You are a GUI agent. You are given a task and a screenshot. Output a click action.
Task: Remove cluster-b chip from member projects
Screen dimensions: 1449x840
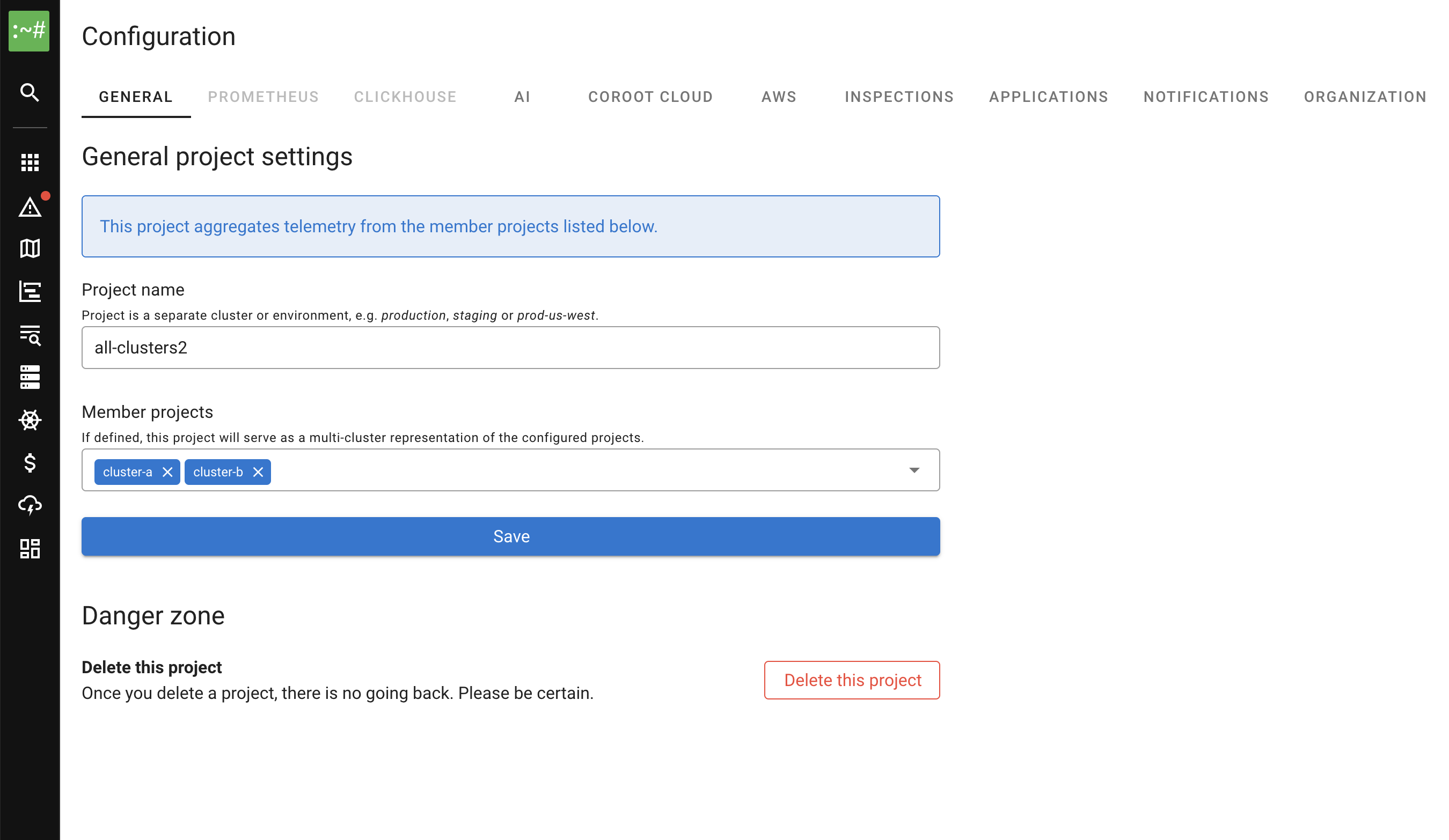pos(258,472)
